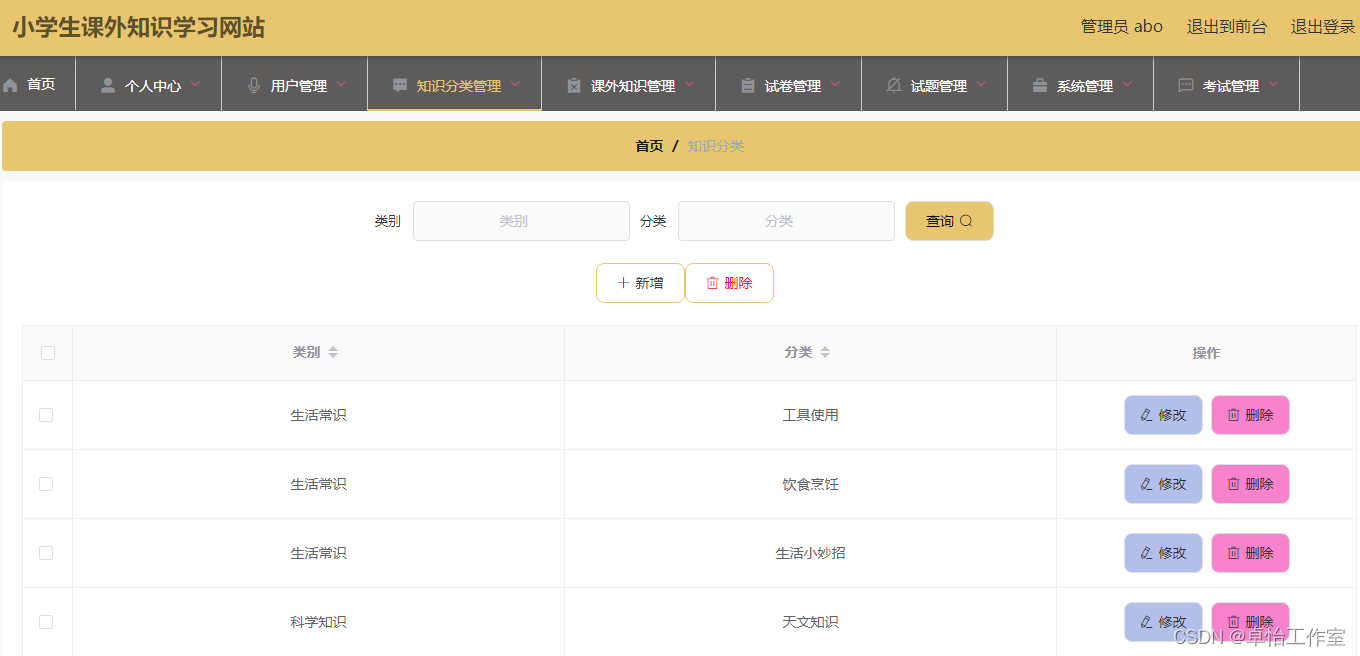This screenshot has width=1360, height=656.
Task: Click 退出登录 link
Action: click(1322, 27)
